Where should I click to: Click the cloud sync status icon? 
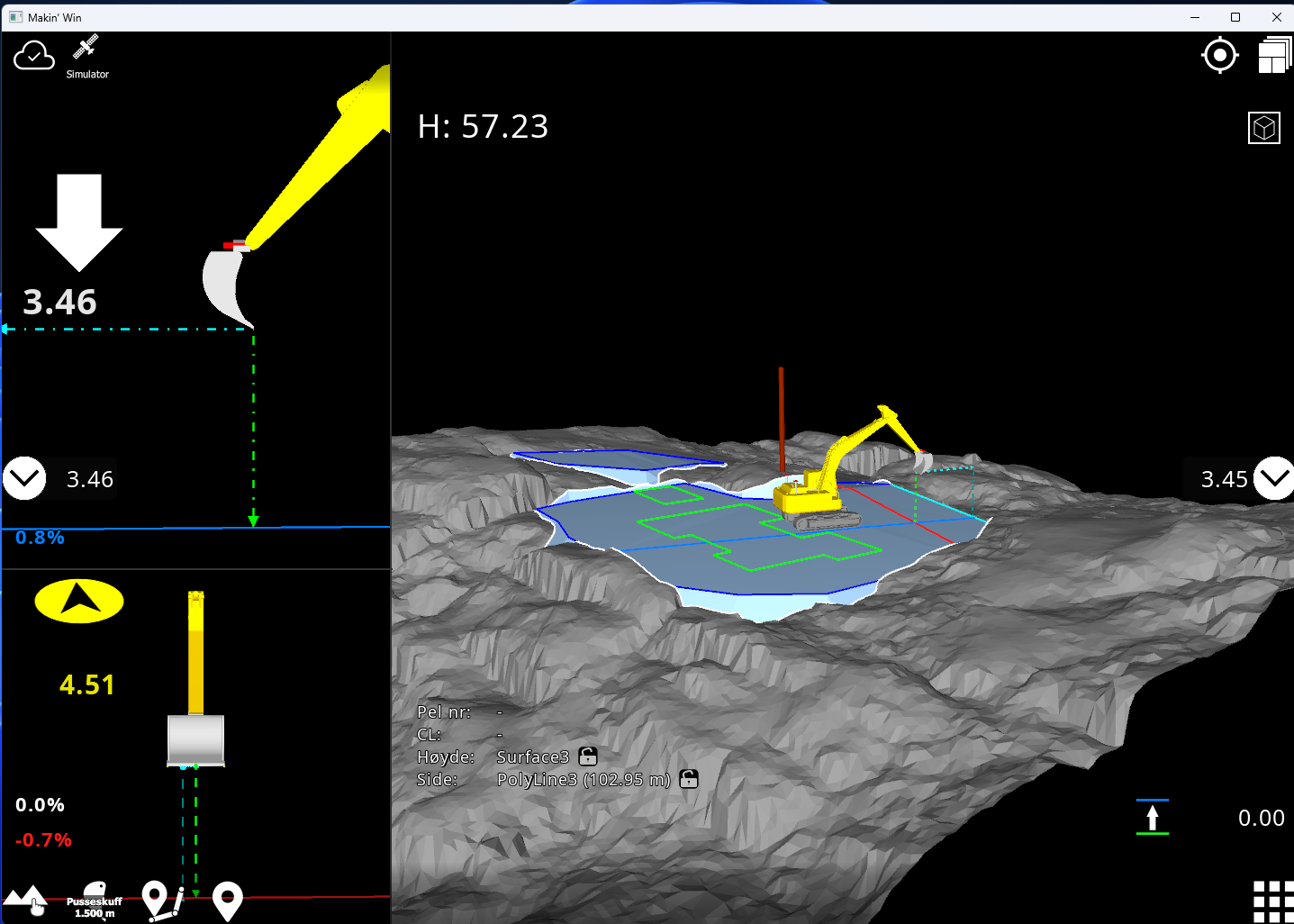click(x=34, y=56)
